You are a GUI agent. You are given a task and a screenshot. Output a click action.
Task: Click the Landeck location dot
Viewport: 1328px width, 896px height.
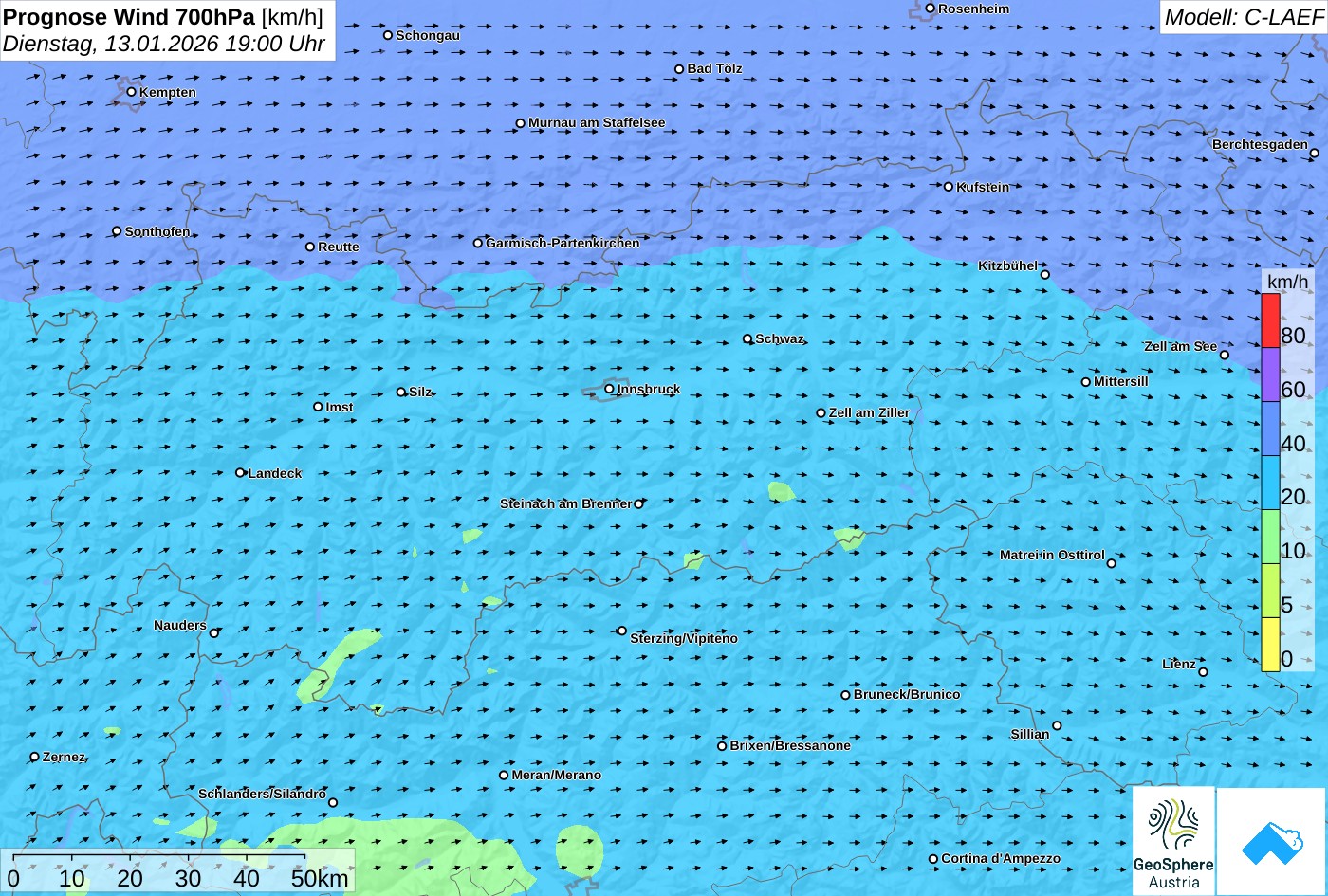point(240,473)
